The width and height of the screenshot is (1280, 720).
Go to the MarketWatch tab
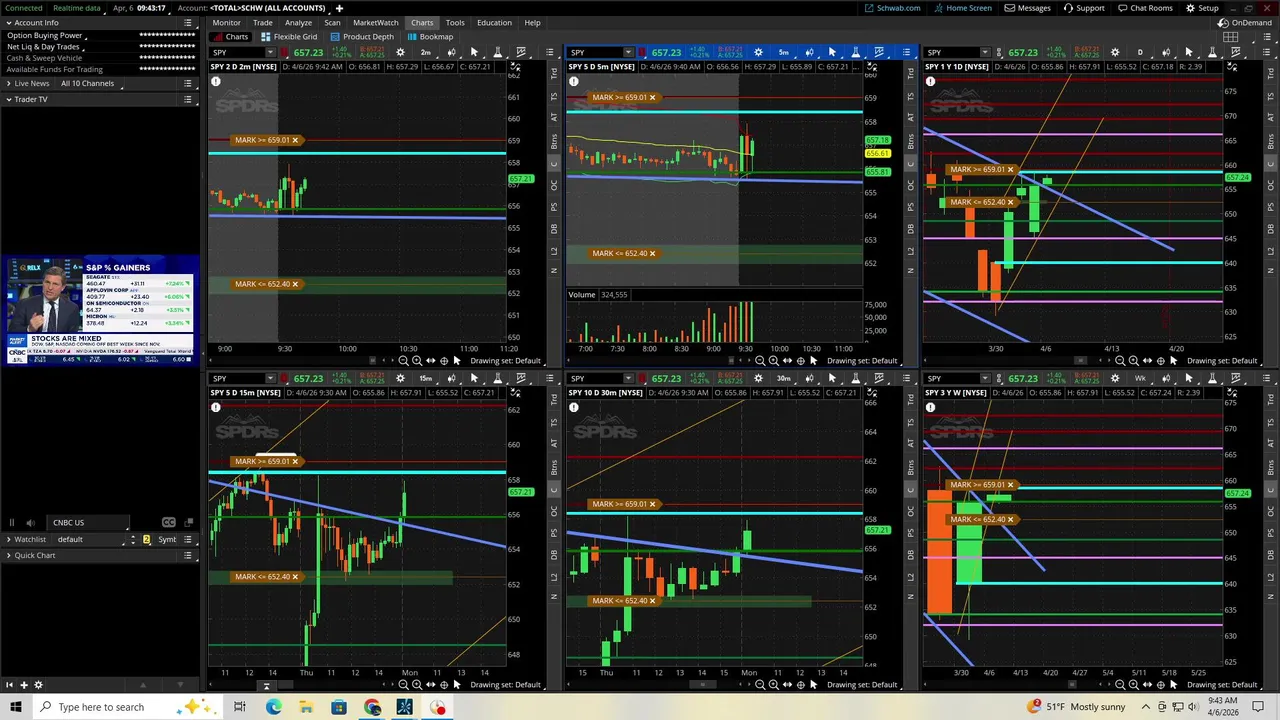point(375,22)
